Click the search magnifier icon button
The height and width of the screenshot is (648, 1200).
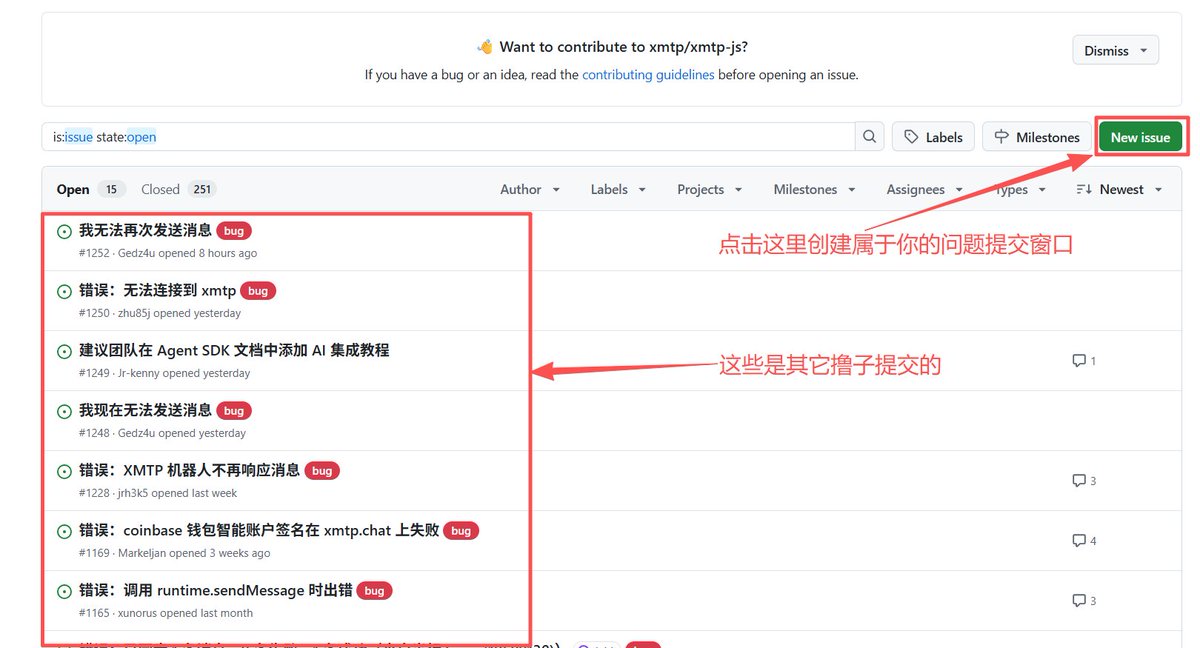click(869, 137)
